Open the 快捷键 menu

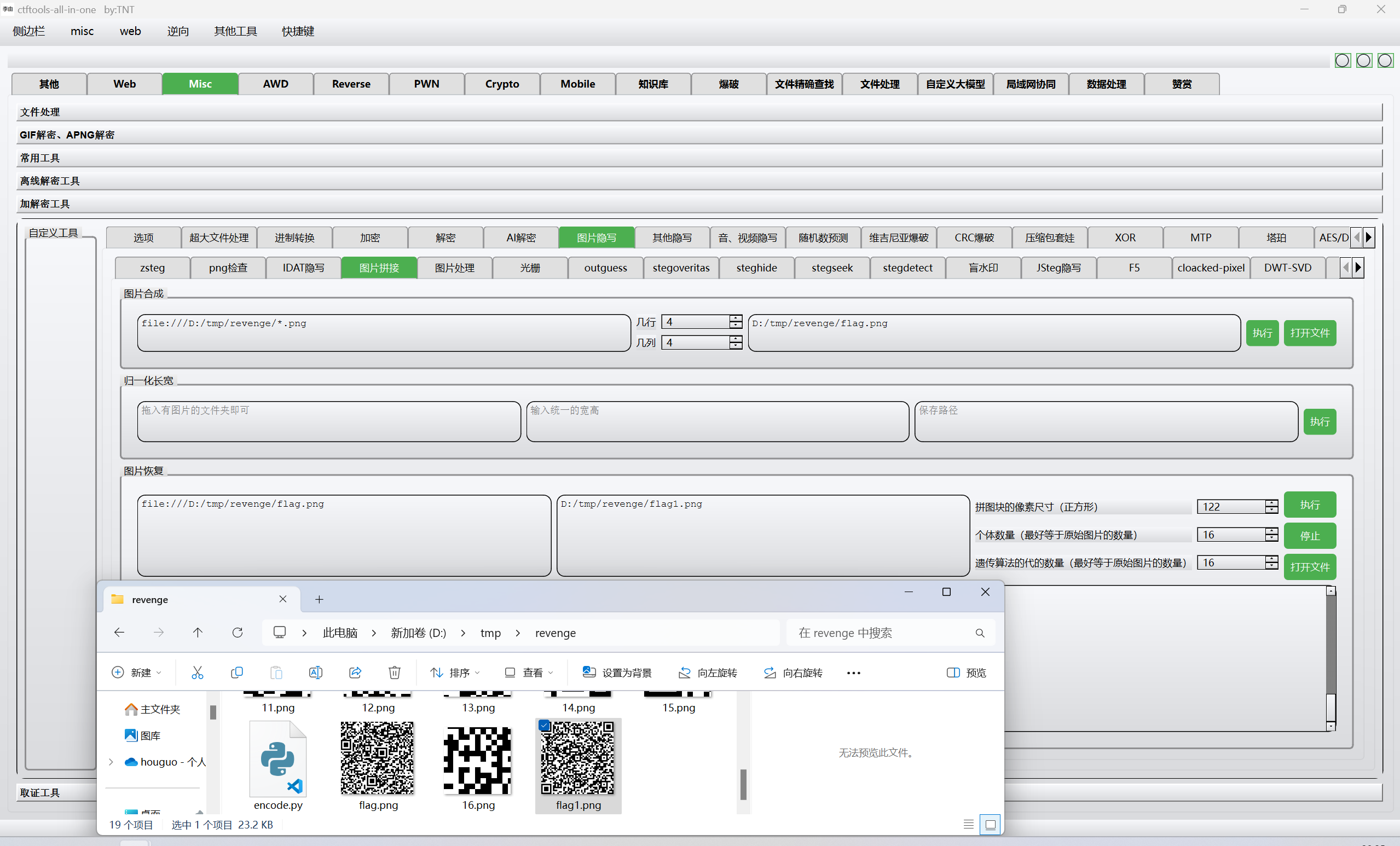click(x=298, y=31)
